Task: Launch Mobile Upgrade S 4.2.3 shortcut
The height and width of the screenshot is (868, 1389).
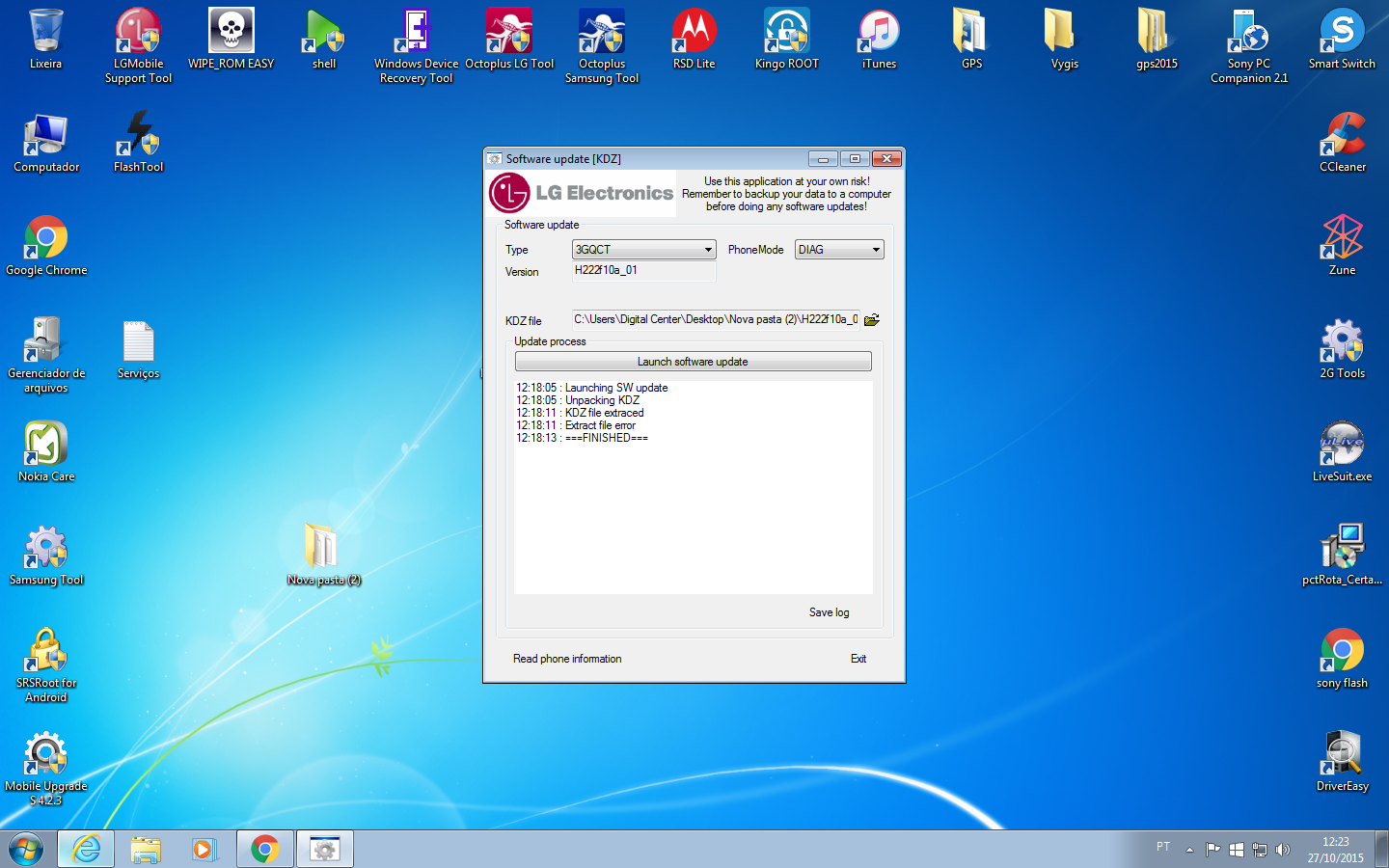Action: (x=46, y=769)
